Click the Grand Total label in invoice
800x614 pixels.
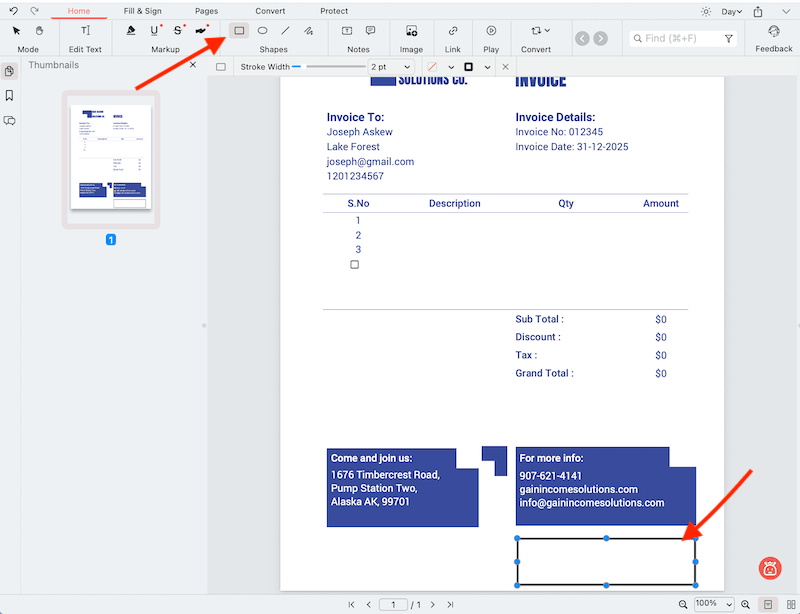(544, 373)
